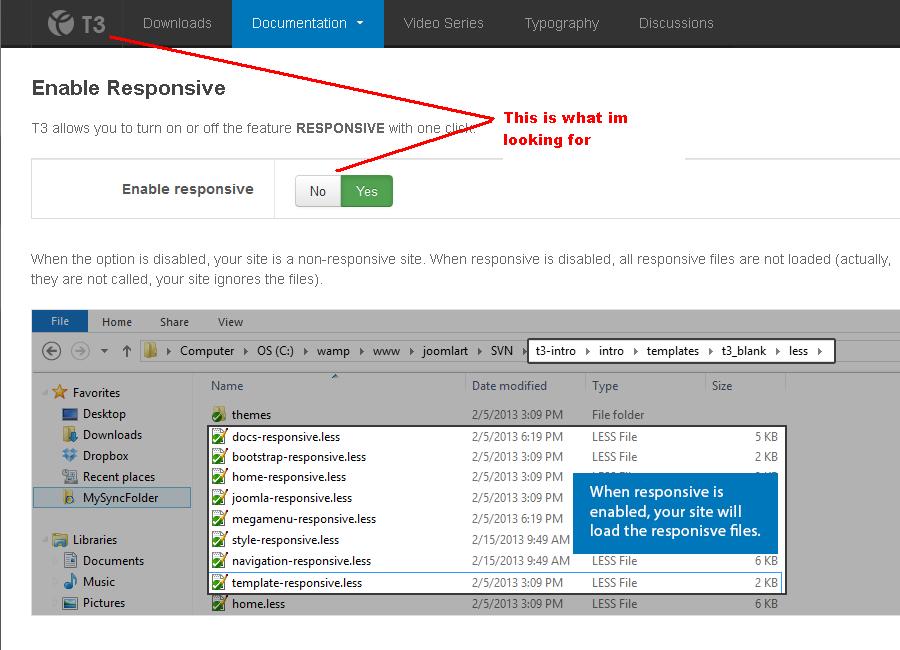Click the Explorer Forward arrow button

point(80,351)
